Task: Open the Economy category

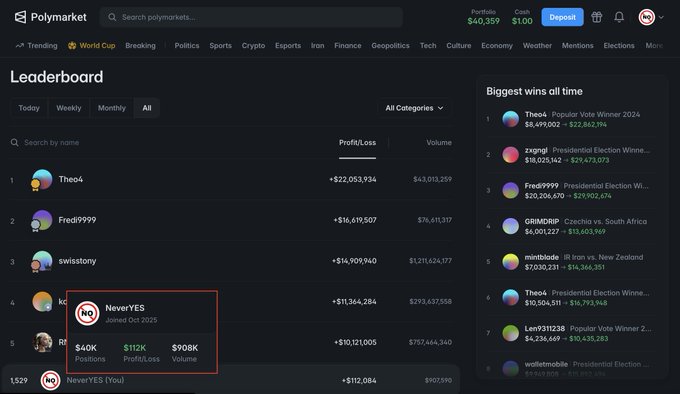Action: point(497,46)
